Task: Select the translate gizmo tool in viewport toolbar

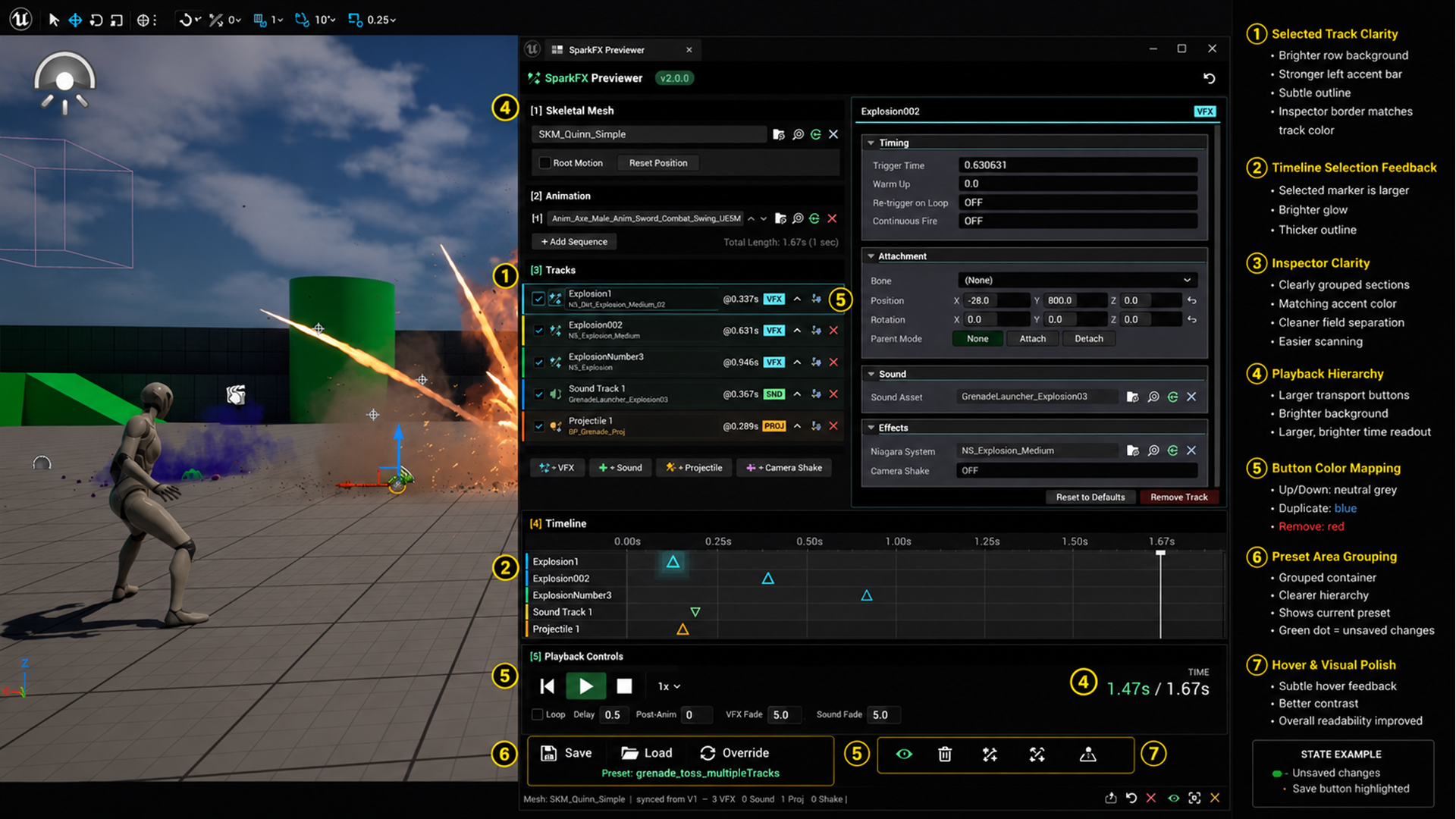Action: (75, 20)
